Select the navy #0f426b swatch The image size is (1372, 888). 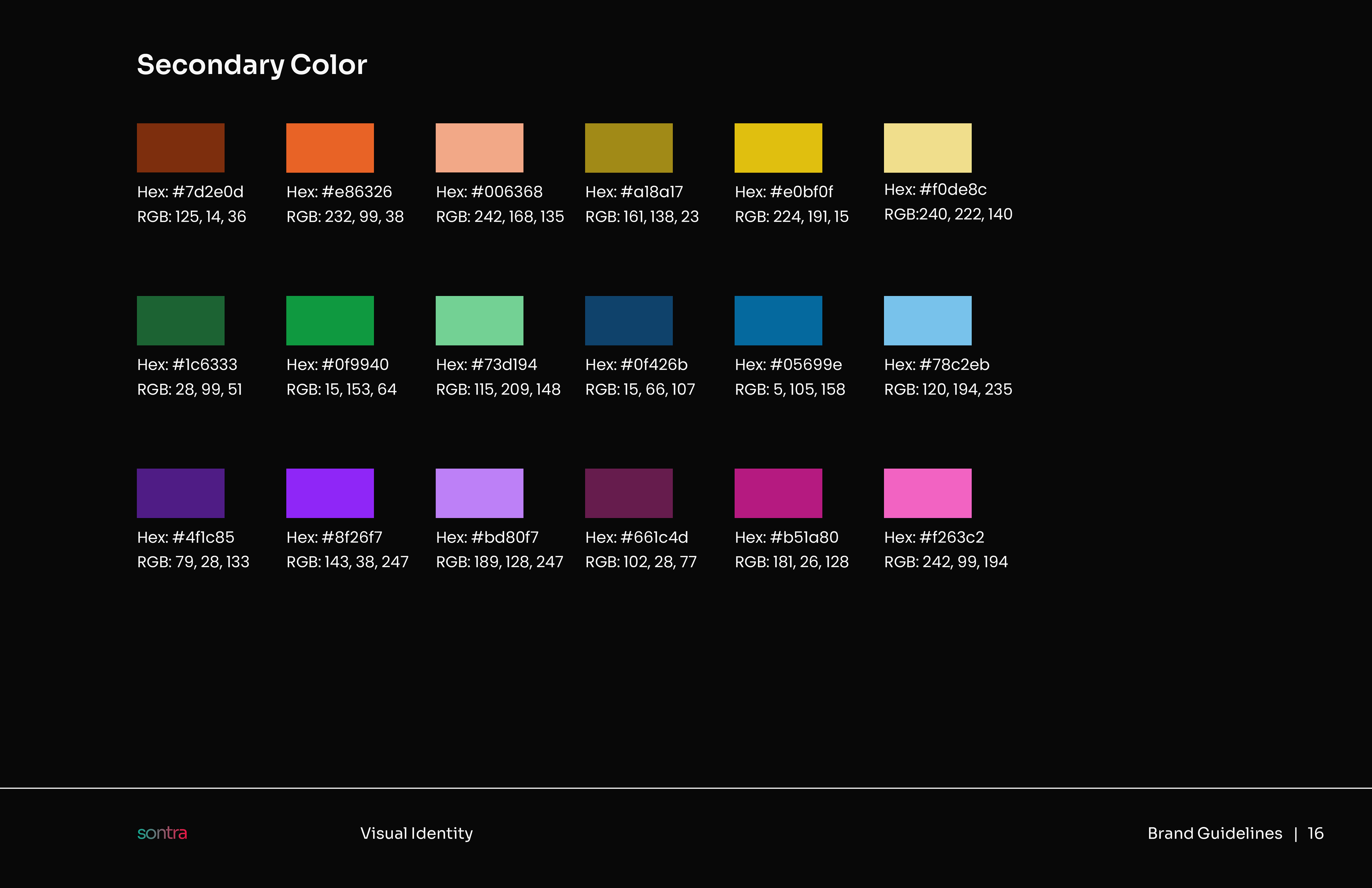tap(628, 321)
